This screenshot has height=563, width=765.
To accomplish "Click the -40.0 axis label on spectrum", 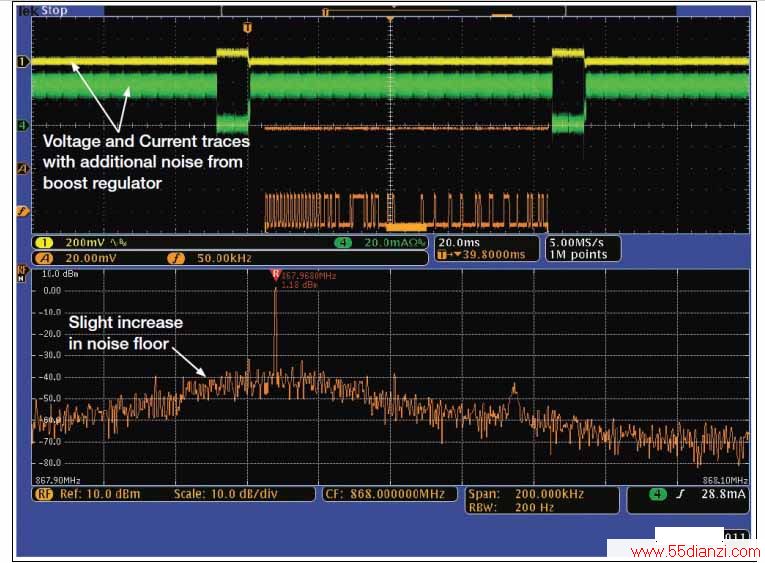I will click(51, 377).
